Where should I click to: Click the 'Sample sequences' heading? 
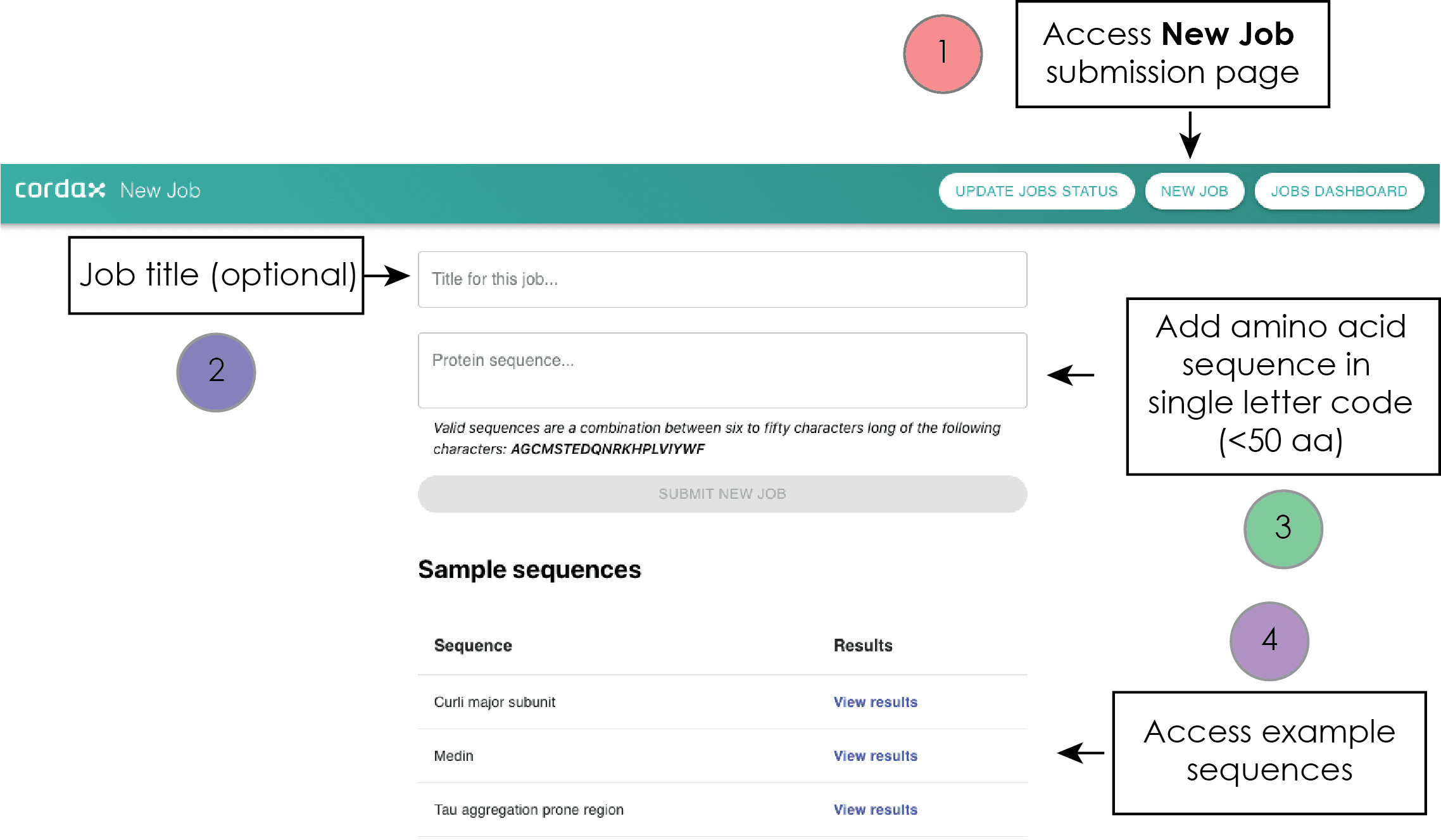529,569
